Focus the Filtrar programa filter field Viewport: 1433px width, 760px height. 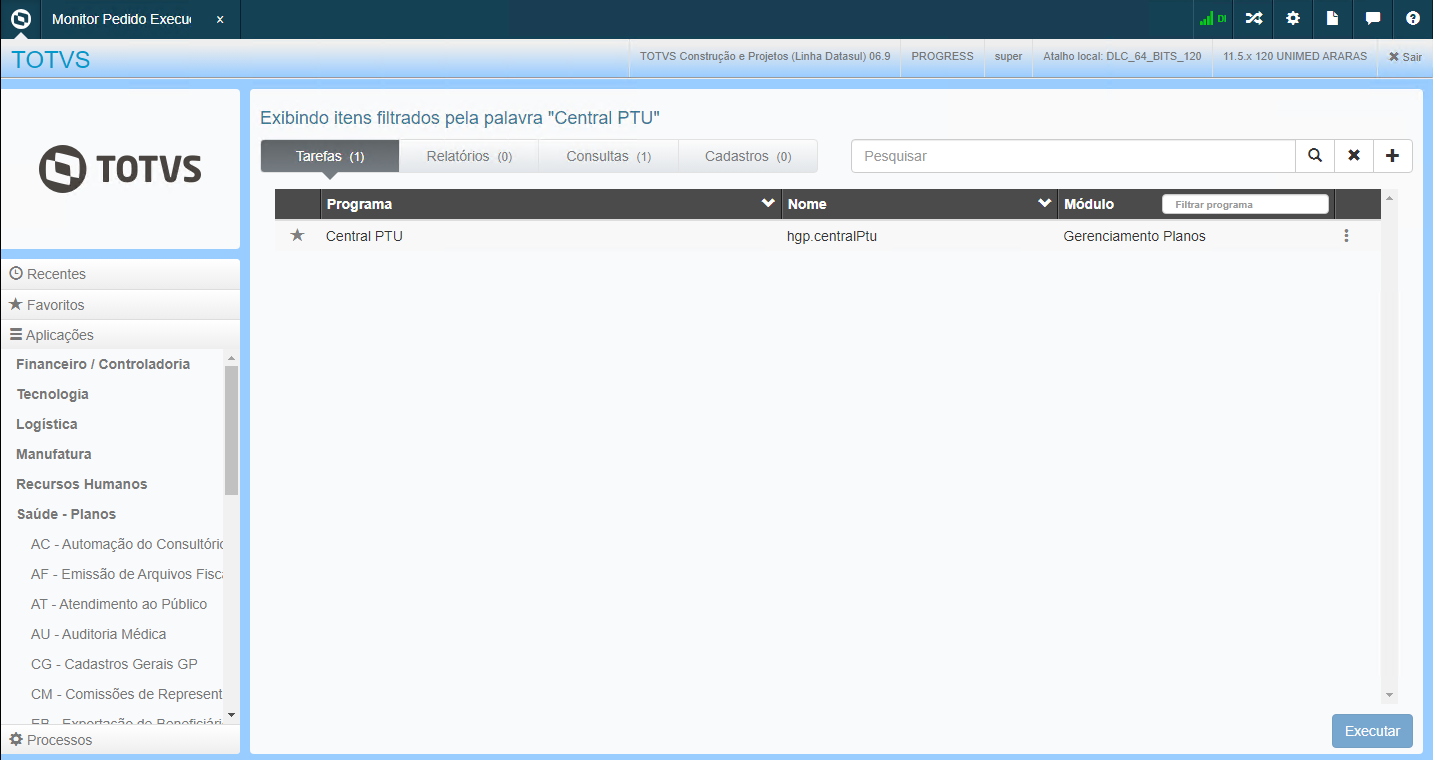(1245, 204)
